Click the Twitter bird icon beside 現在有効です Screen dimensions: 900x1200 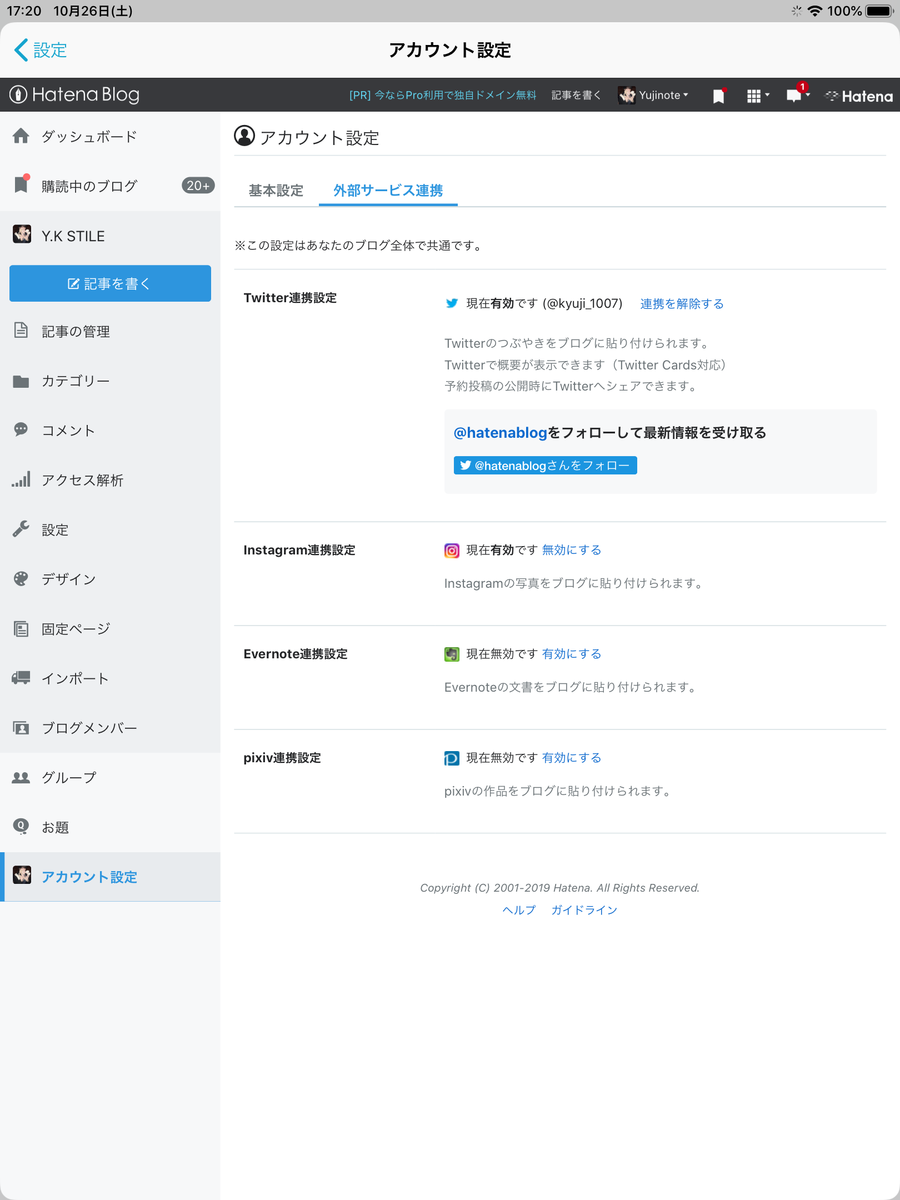(452, 303)
